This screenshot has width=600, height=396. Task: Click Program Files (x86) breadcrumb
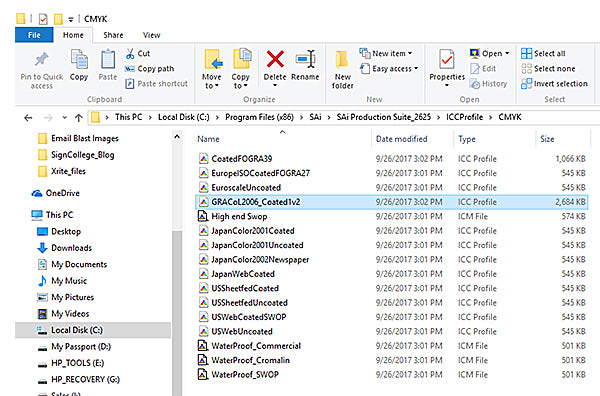tap(259, 117)
